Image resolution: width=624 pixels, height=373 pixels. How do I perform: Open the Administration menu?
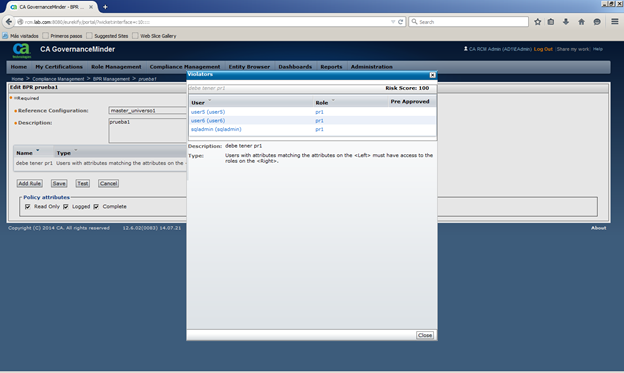(x=371, y=67)
